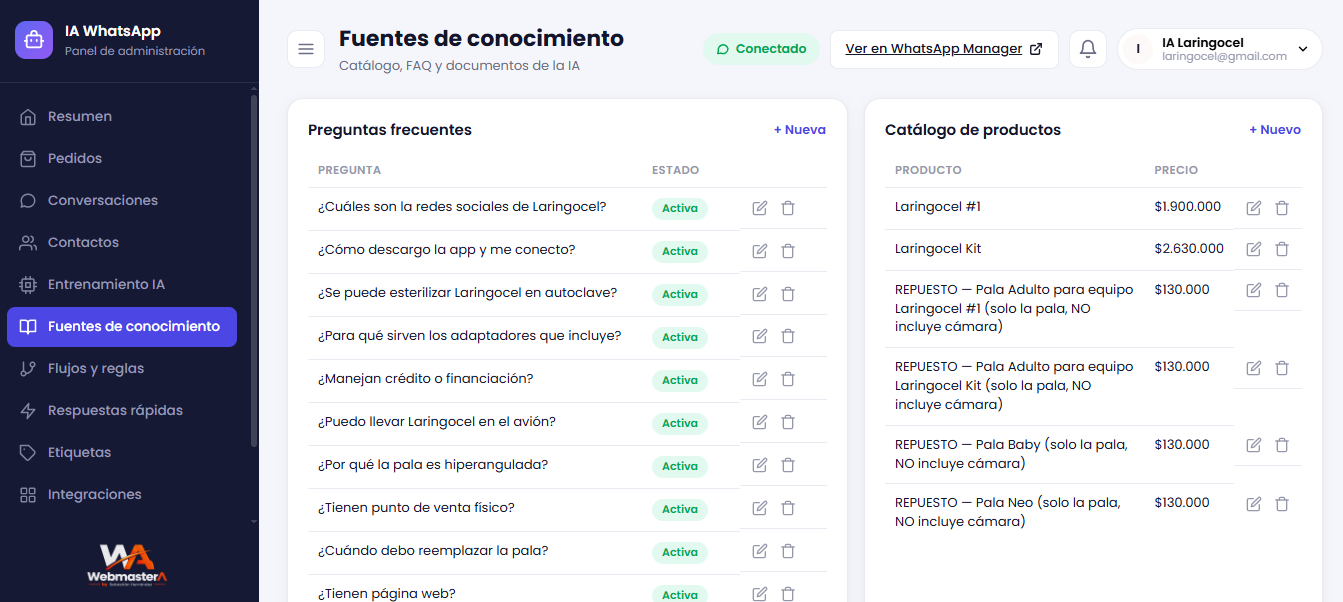Click the WebmasterA logo
Image resolution: width=1343 pixels, height=602 pixels.
[x=127, y=566]
